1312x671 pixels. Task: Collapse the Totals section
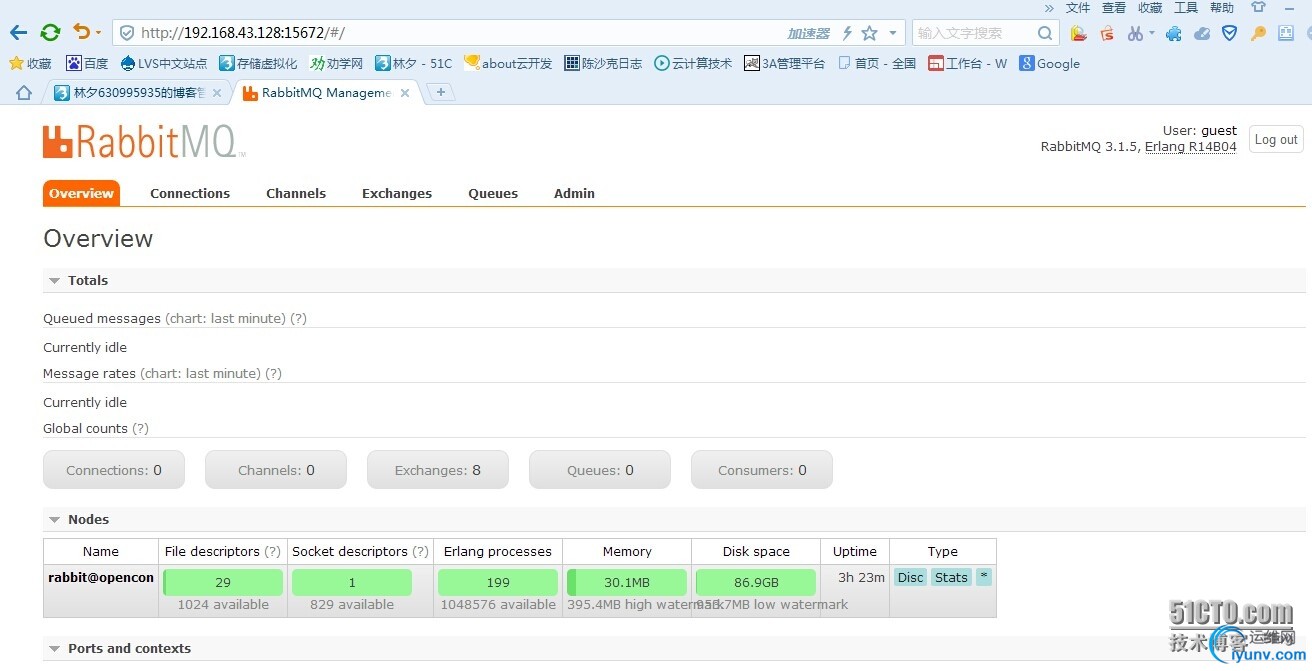pyautogui.click(x=77, y=281)
